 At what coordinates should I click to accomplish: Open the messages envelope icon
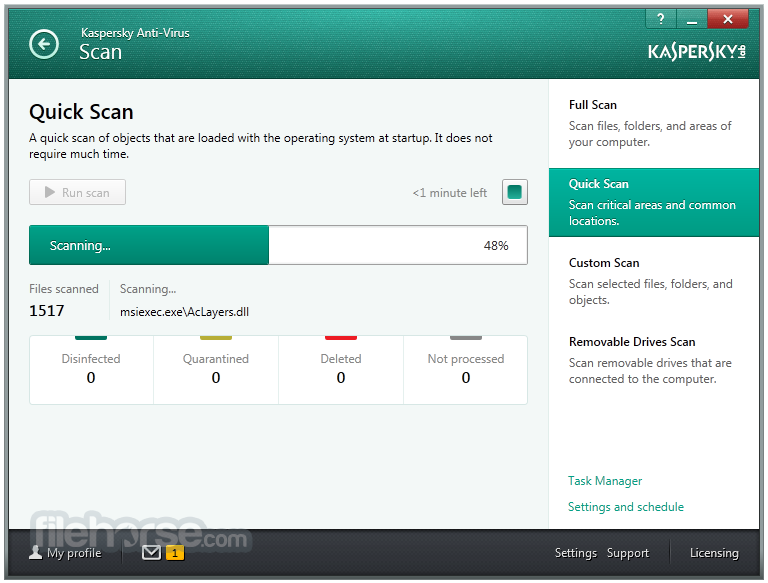click(151, 553)
